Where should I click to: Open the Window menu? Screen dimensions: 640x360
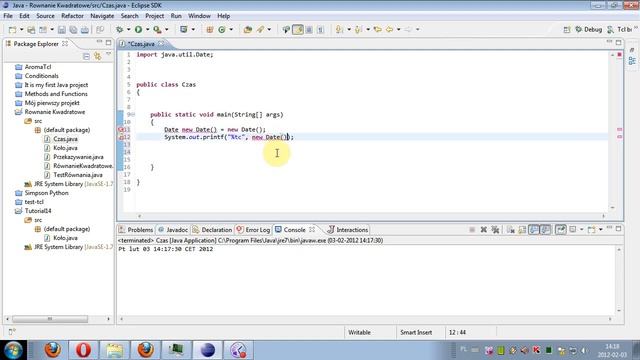199,16
